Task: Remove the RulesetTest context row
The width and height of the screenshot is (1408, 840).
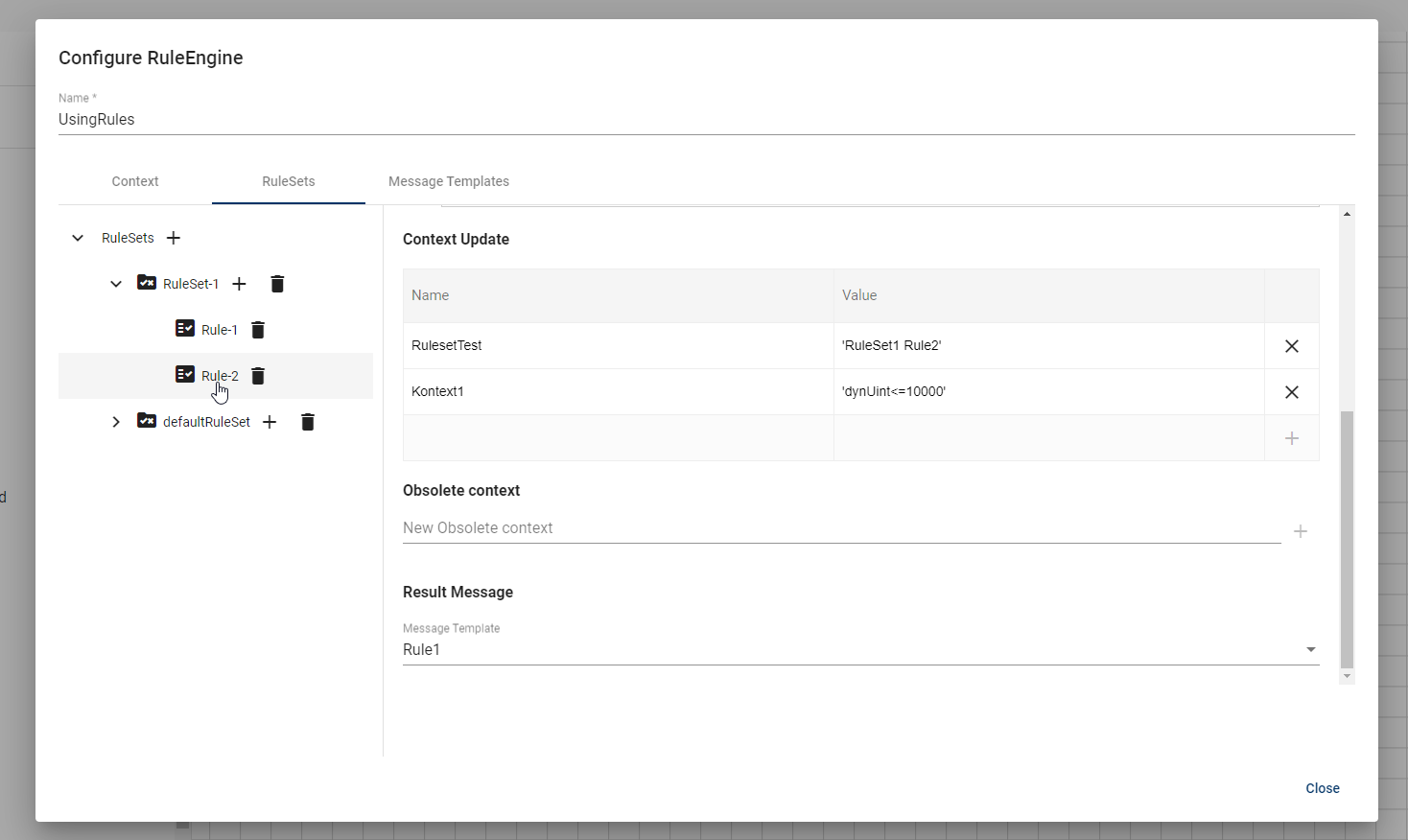Action: (x=1292, y=346)
